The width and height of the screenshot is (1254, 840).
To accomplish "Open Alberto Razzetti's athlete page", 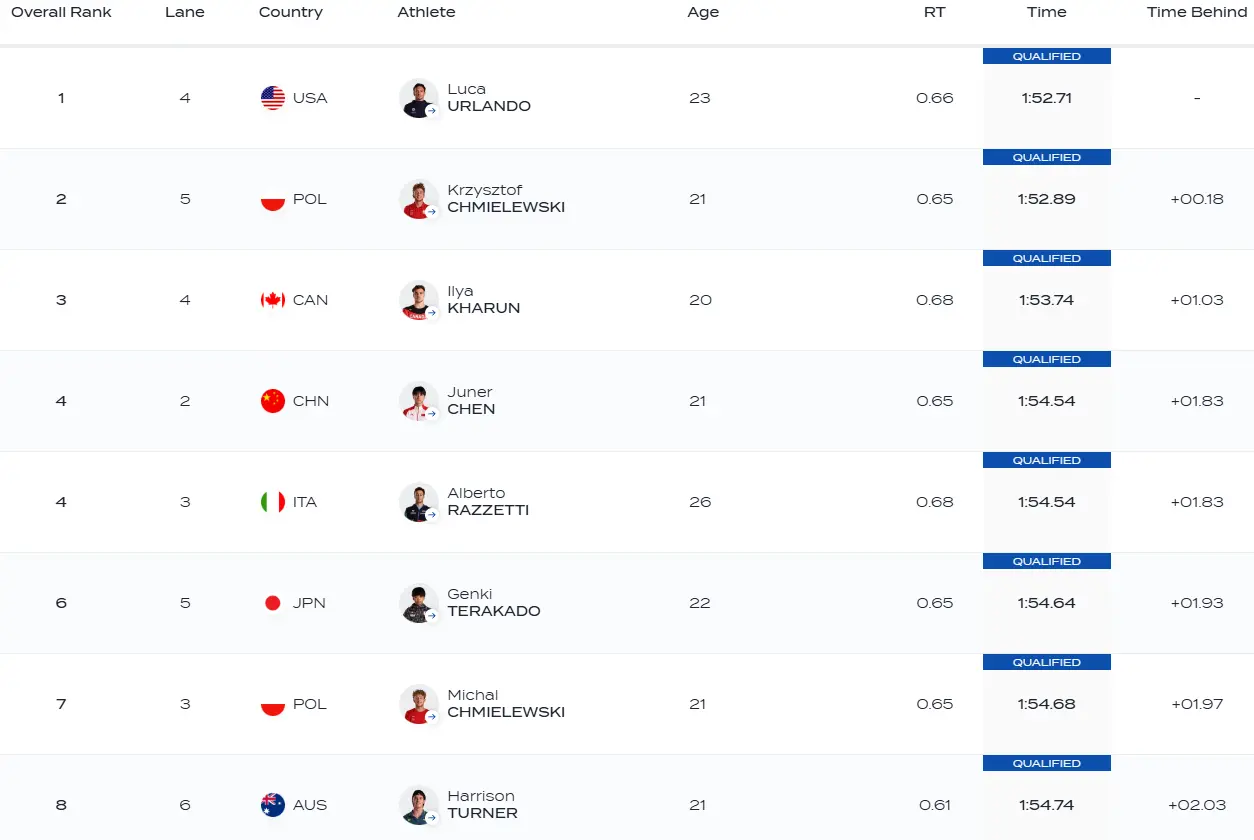I will (x=488, y=502).
